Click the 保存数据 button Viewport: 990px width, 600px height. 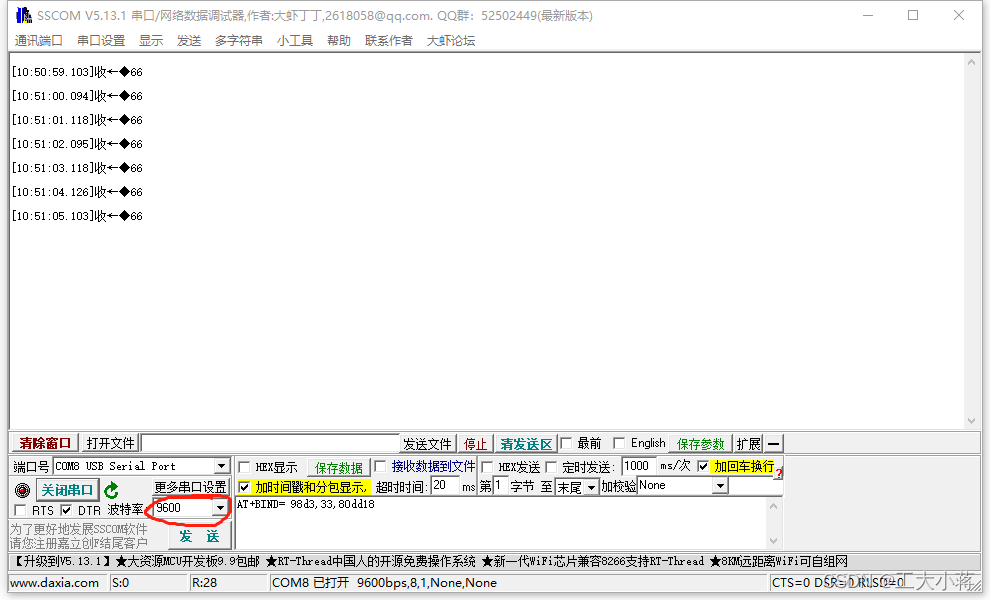(339, 468)
